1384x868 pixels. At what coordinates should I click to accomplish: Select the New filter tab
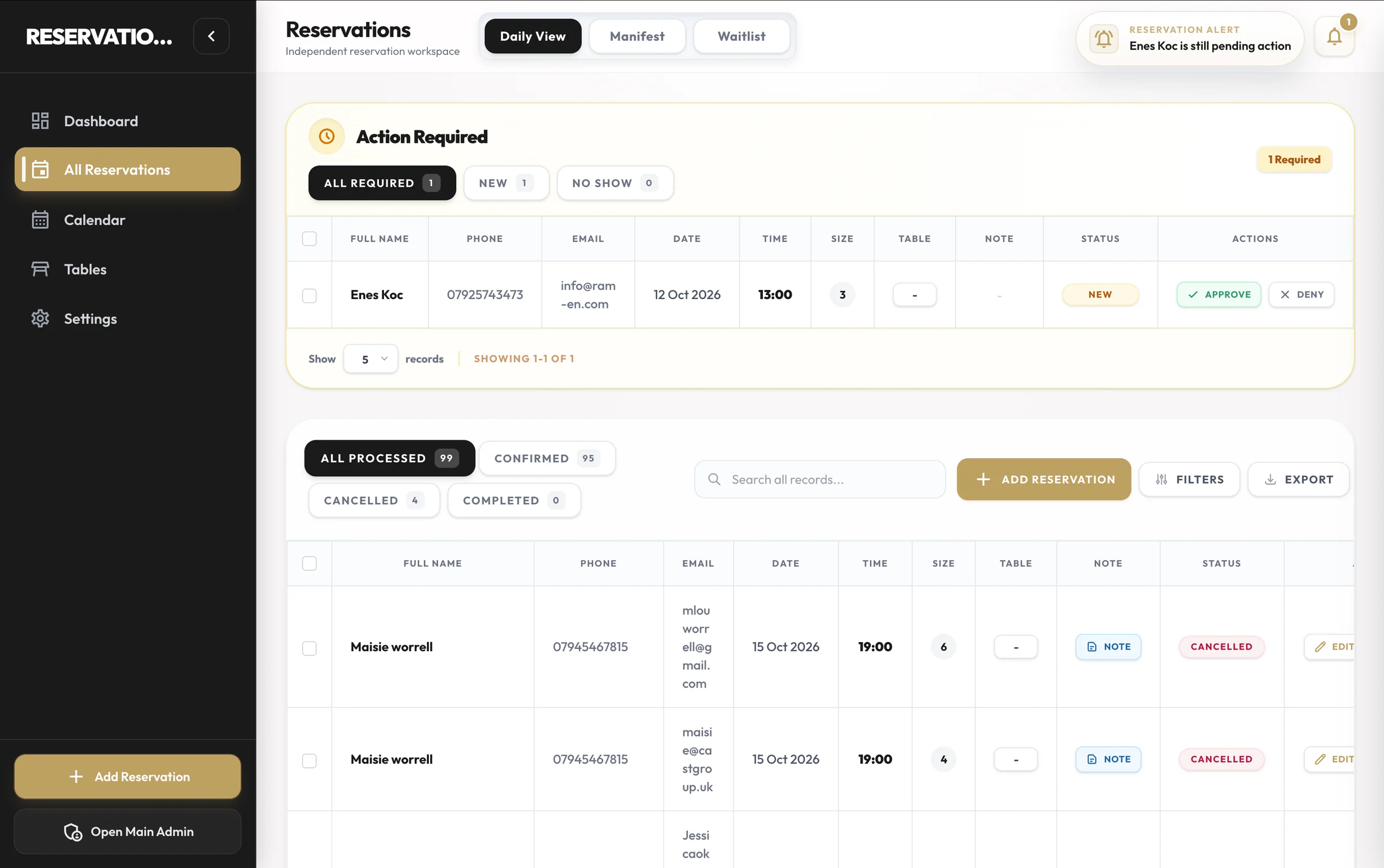(506, 183)
